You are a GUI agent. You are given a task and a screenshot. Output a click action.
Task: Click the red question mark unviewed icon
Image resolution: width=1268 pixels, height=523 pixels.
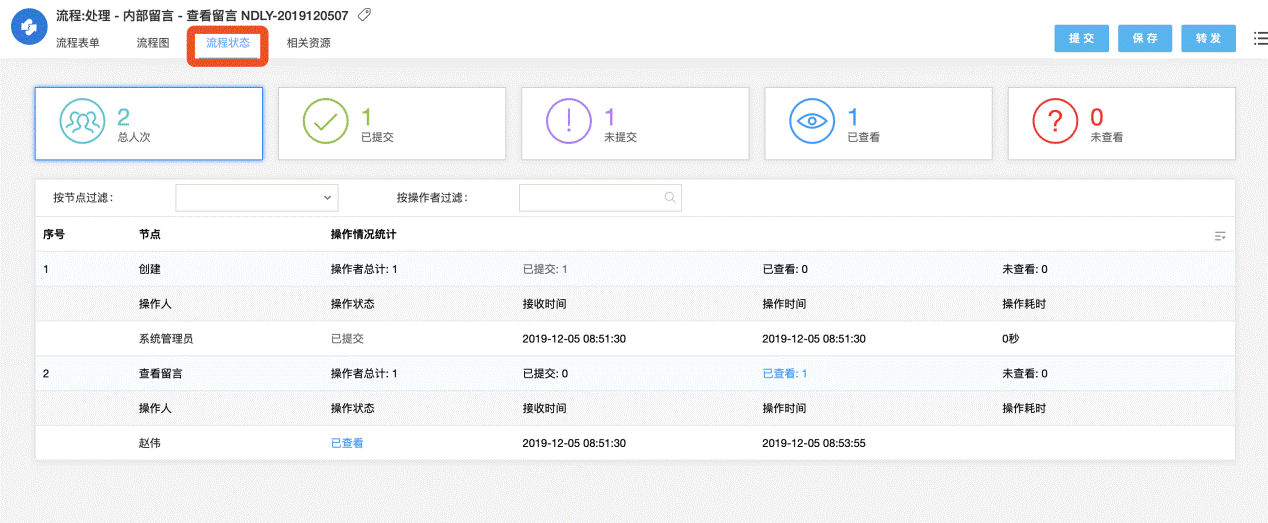point(1055,122)
